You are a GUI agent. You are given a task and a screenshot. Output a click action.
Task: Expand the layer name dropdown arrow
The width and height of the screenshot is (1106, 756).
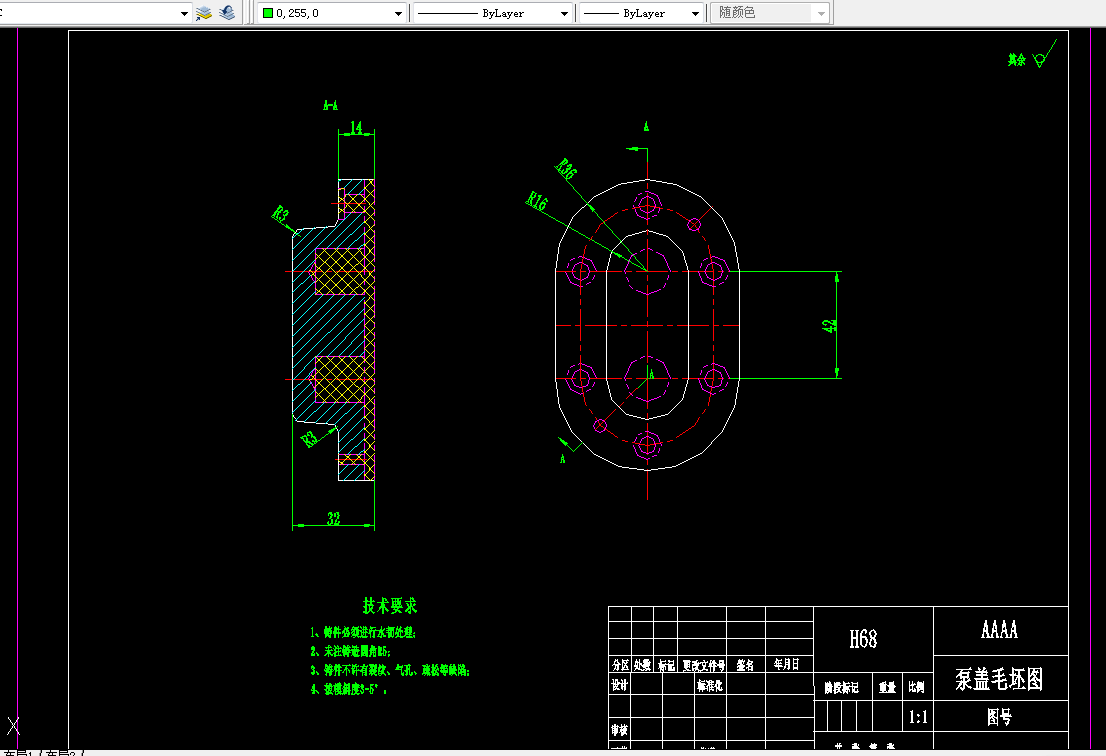coord(184,13)
